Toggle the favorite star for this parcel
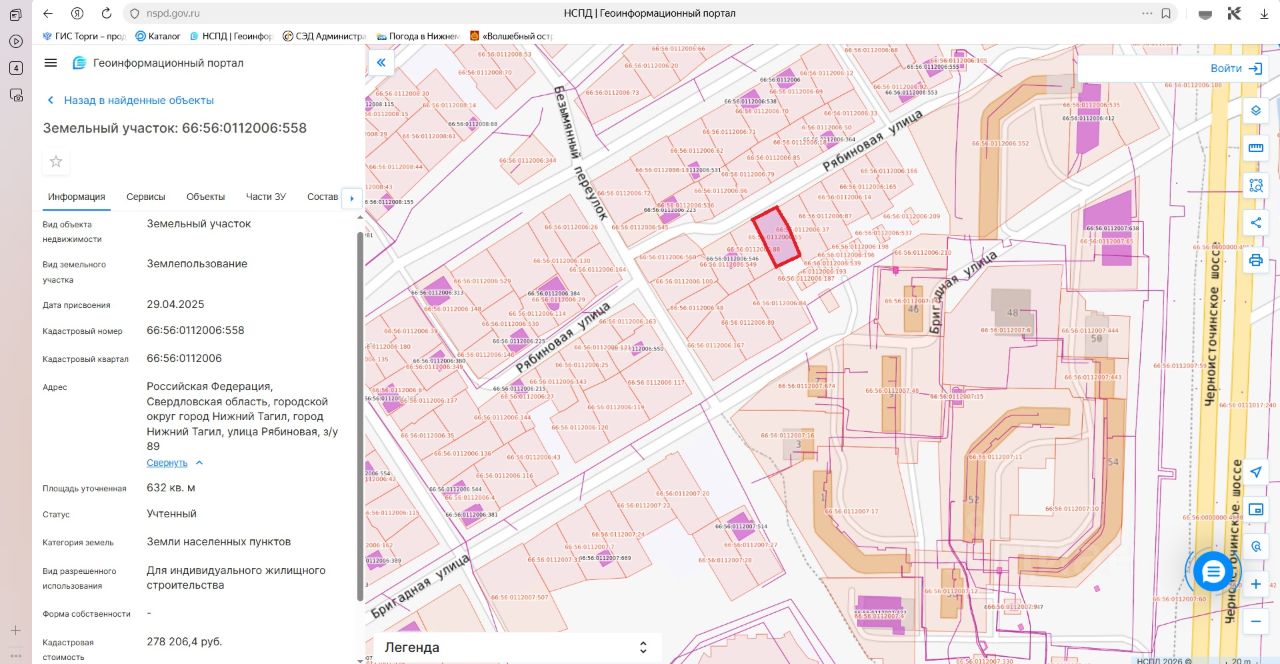Screen dimensions: 1280x664 click(56, 162)
